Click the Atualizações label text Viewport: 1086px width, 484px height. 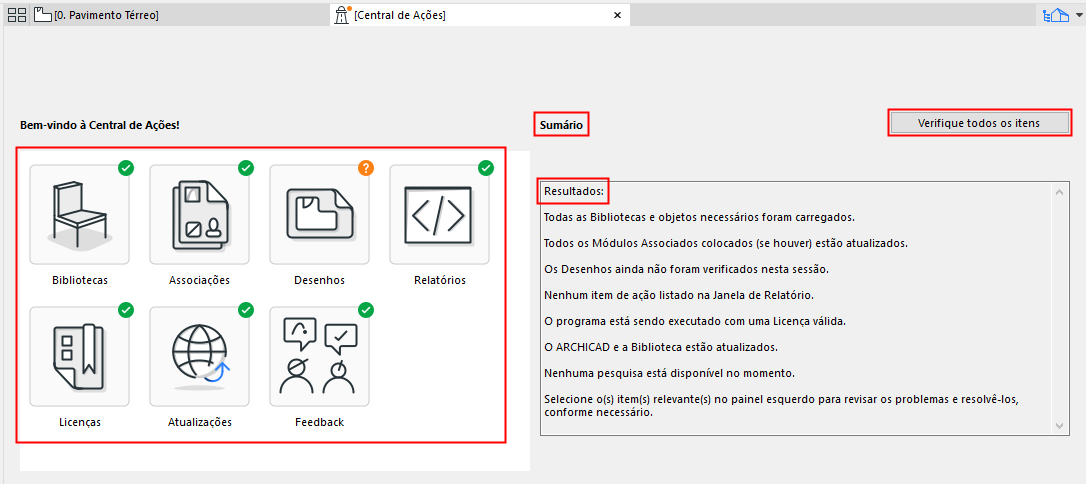point(199,422)
